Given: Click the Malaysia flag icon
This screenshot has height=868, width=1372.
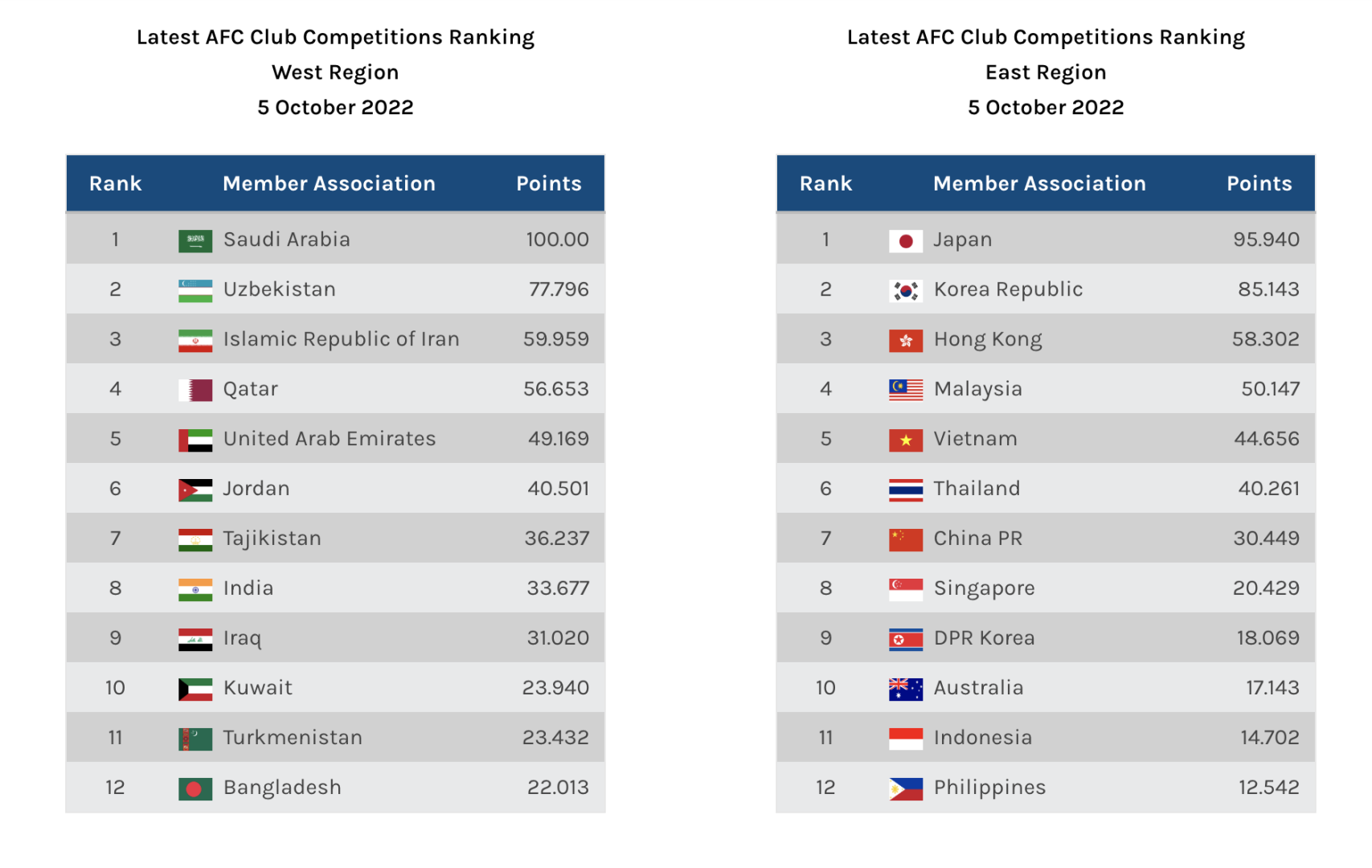Looking at the screenshot, I should pyautogui.click(x=906, y=390).
